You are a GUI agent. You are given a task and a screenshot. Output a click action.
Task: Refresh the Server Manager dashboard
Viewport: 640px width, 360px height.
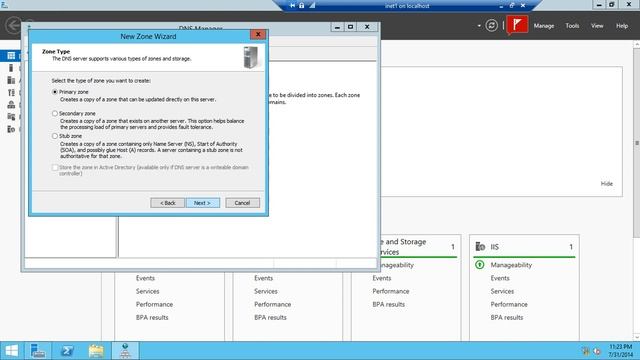pos(491,26)
